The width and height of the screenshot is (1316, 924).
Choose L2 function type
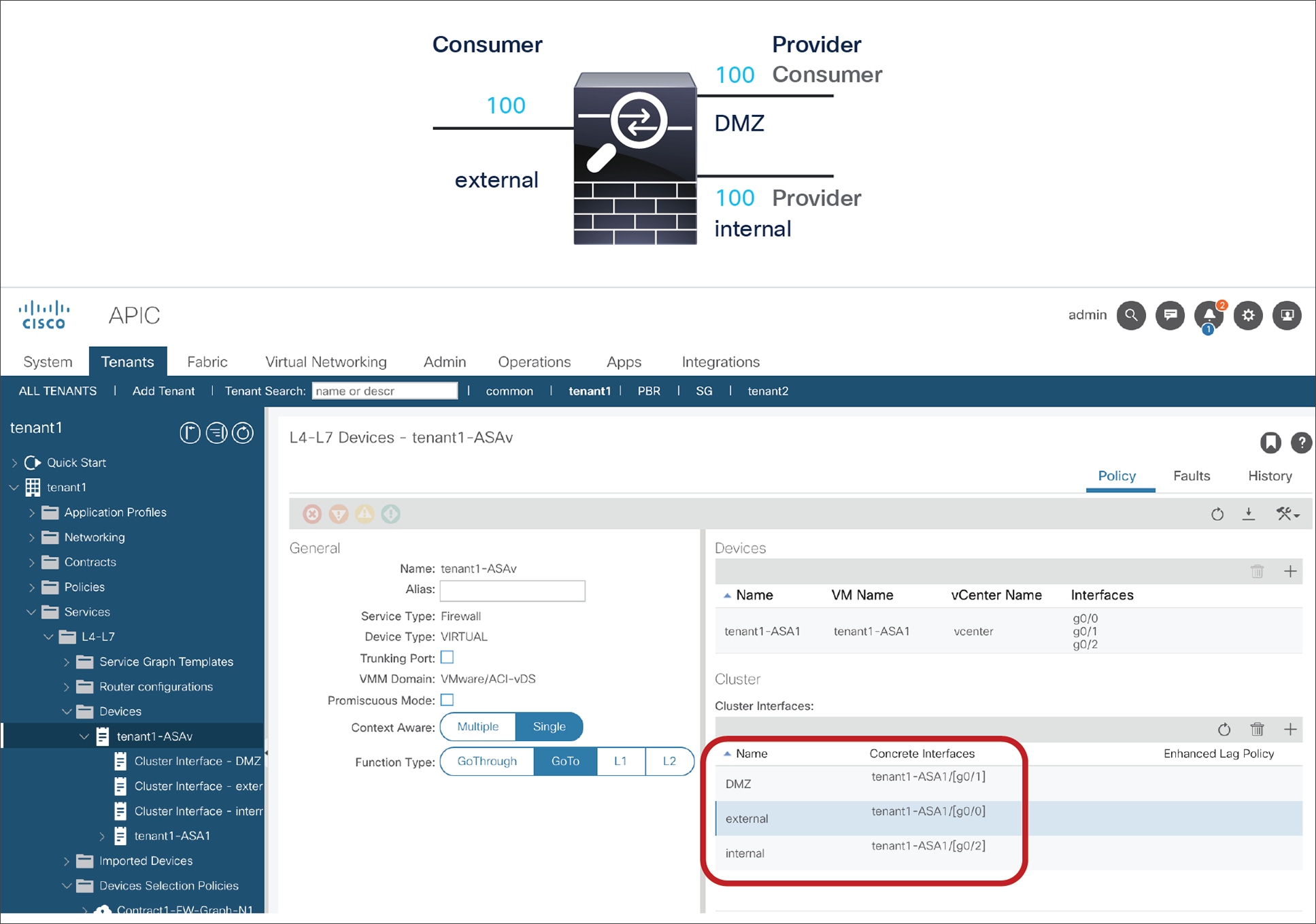point(669,762)
